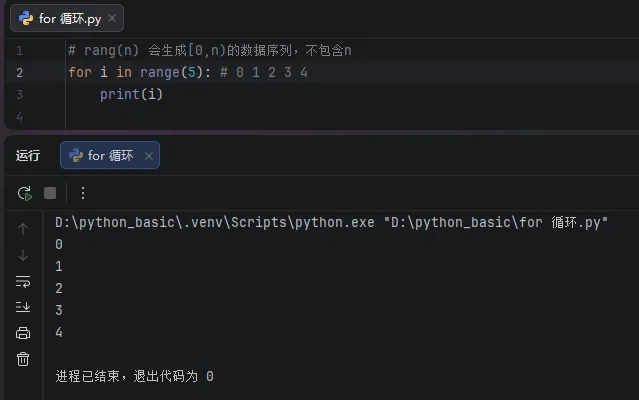Viewport: 639px width, 400px height.
Task: Open the run toolbar more options menu
Action: (x=83, y=193)
